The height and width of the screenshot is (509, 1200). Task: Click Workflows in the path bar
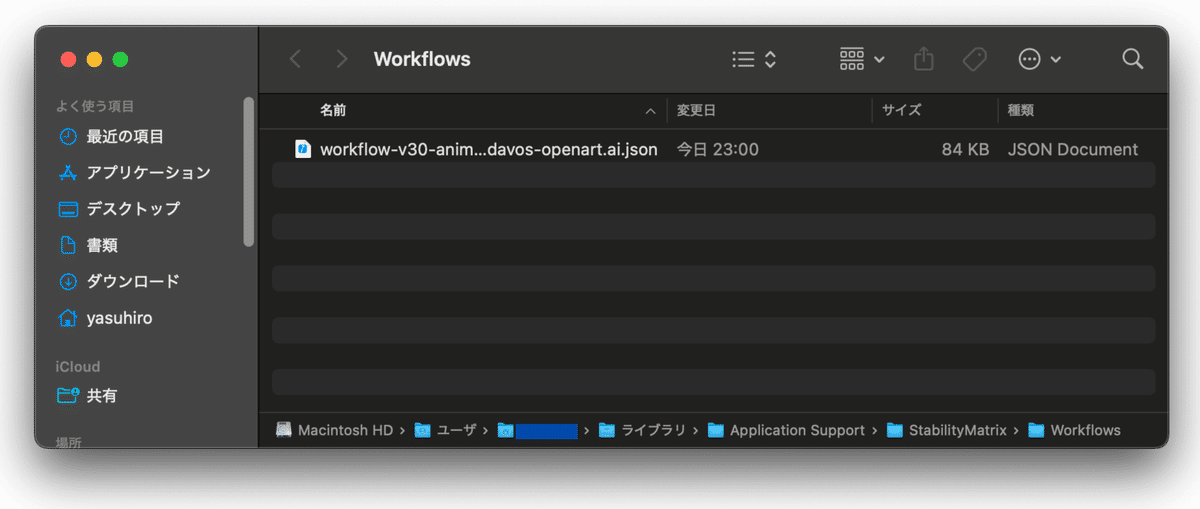[x=1074, y=430]
